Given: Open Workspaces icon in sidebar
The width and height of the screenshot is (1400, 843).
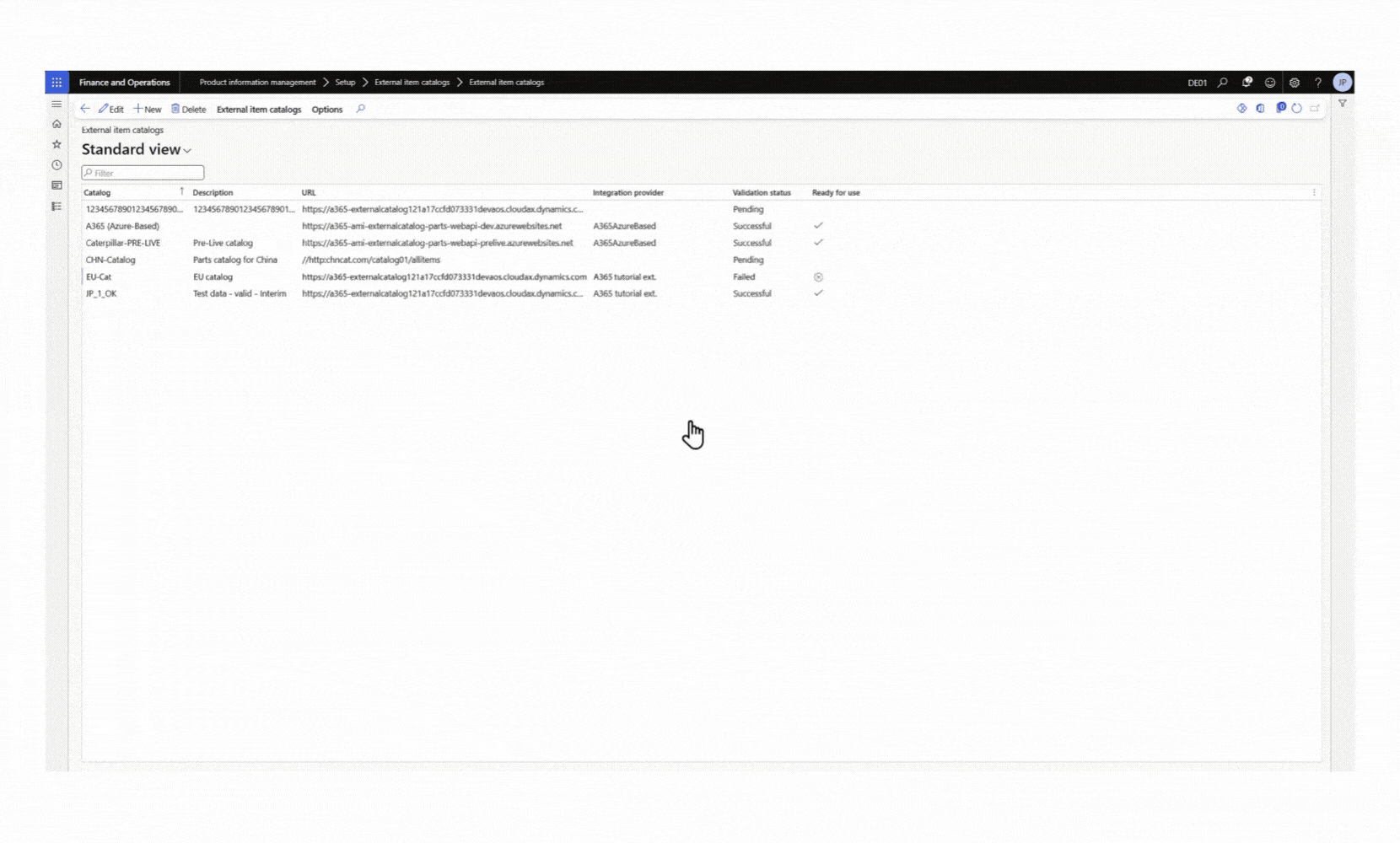Looking at the screenshot, I should tap(57, 185).
